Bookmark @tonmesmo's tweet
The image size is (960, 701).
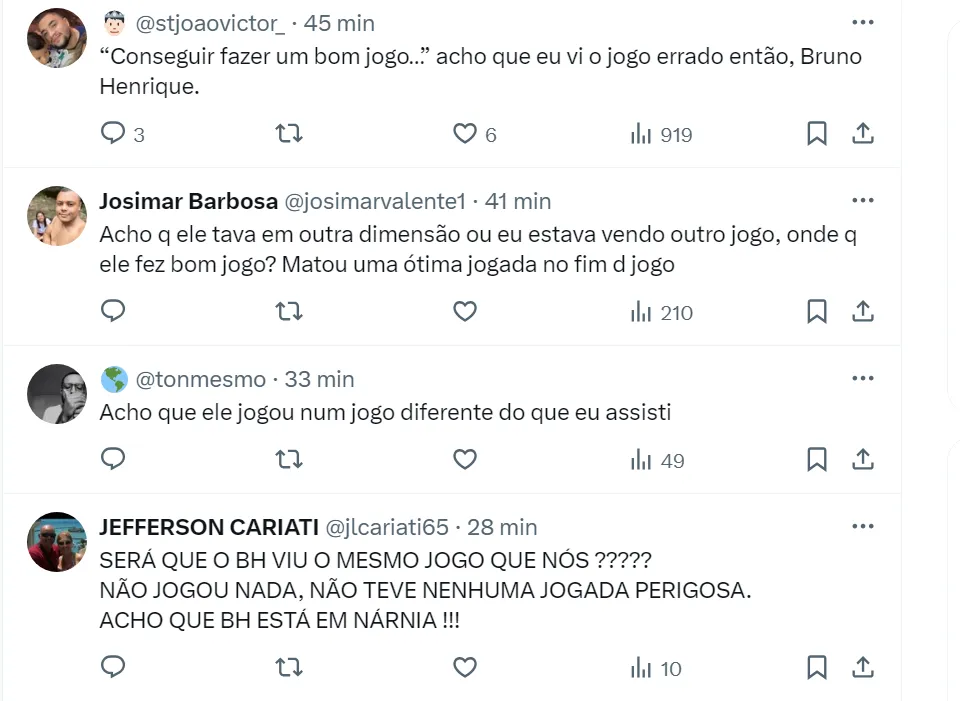coord(817,460)
